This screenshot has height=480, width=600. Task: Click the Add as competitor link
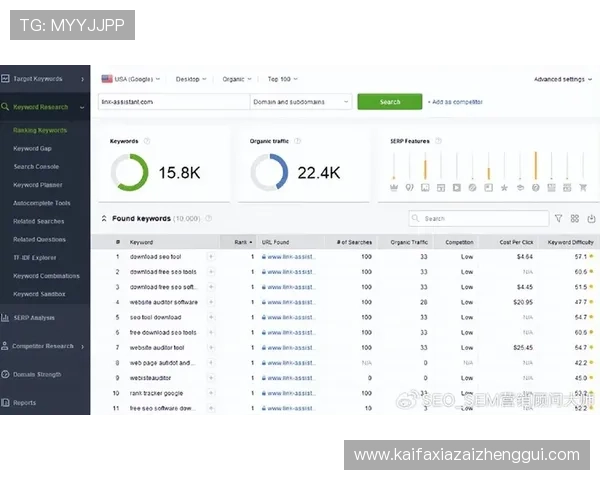(456, 102)
